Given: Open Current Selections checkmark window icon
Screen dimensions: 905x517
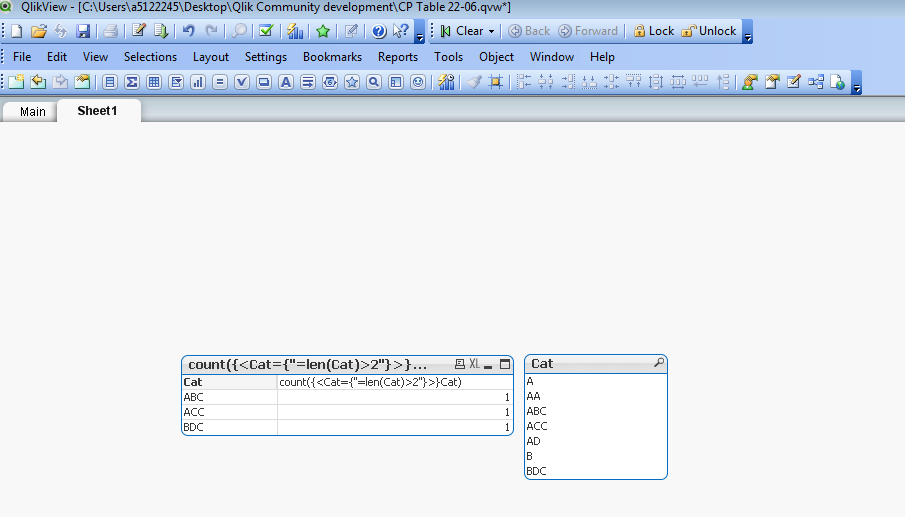Looking at the screenshot, I should pos(266,31).
